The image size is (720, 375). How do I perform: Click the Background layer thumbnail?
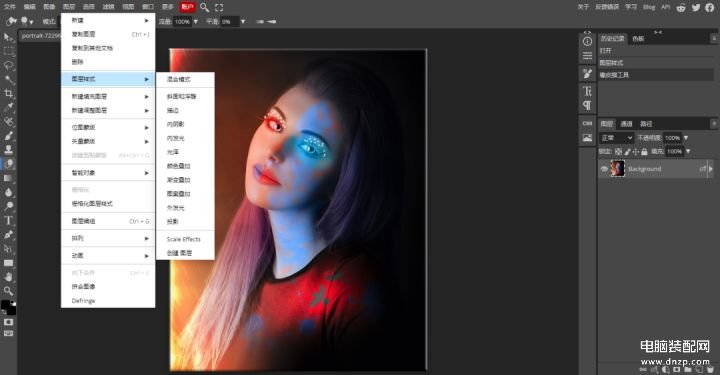tap(618, 168)
